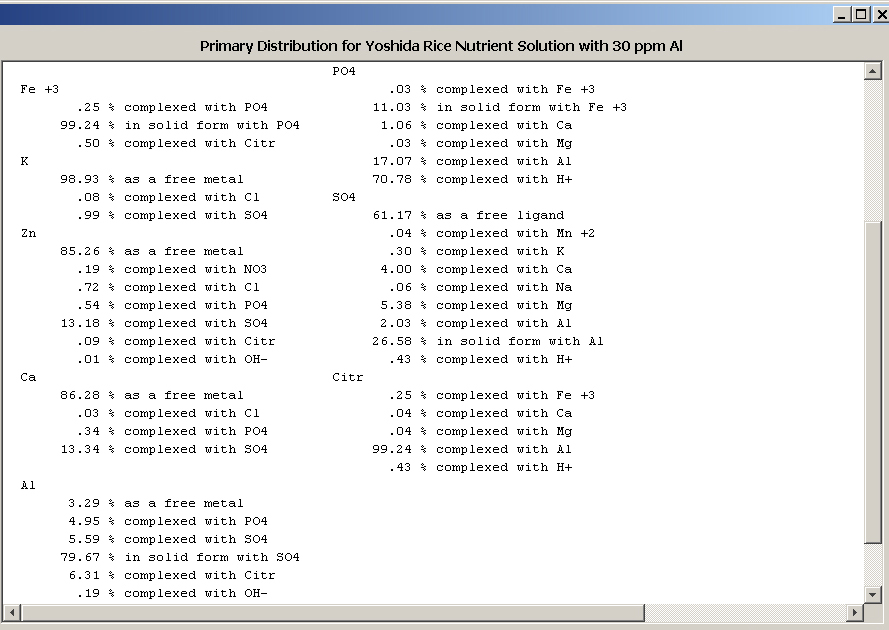Select the row '.04 % complexed with Mn +2'
The image size is (889, 630).
point(492,233)
